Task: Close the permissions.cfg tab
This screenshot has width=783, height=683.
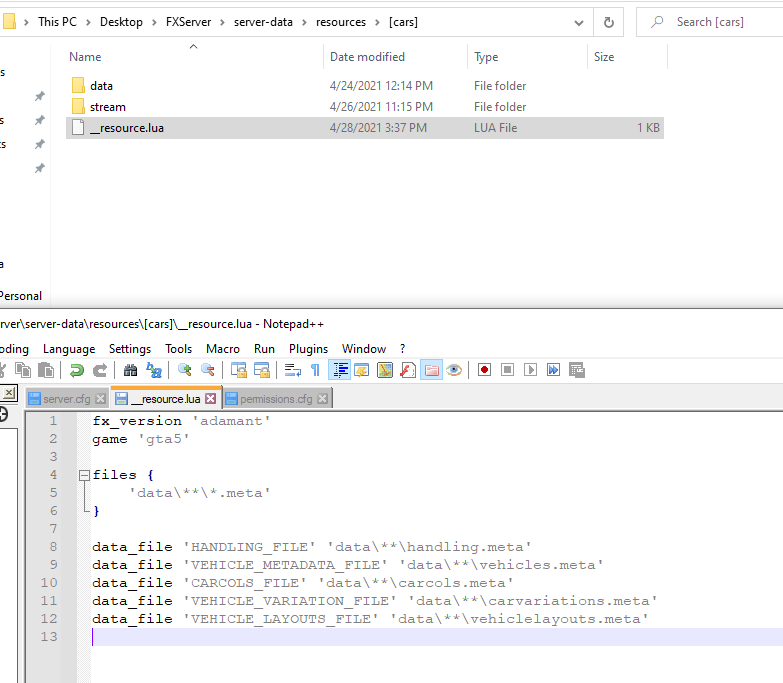Action: pos(323,398)
